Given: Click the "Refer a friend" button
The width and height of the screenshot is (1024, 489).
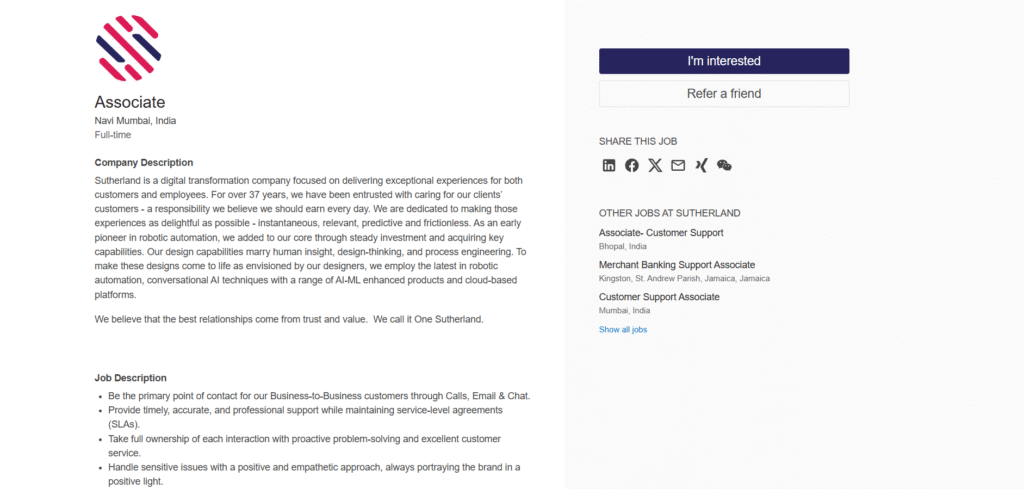Looking at the screenshot, I should (724, 94).
